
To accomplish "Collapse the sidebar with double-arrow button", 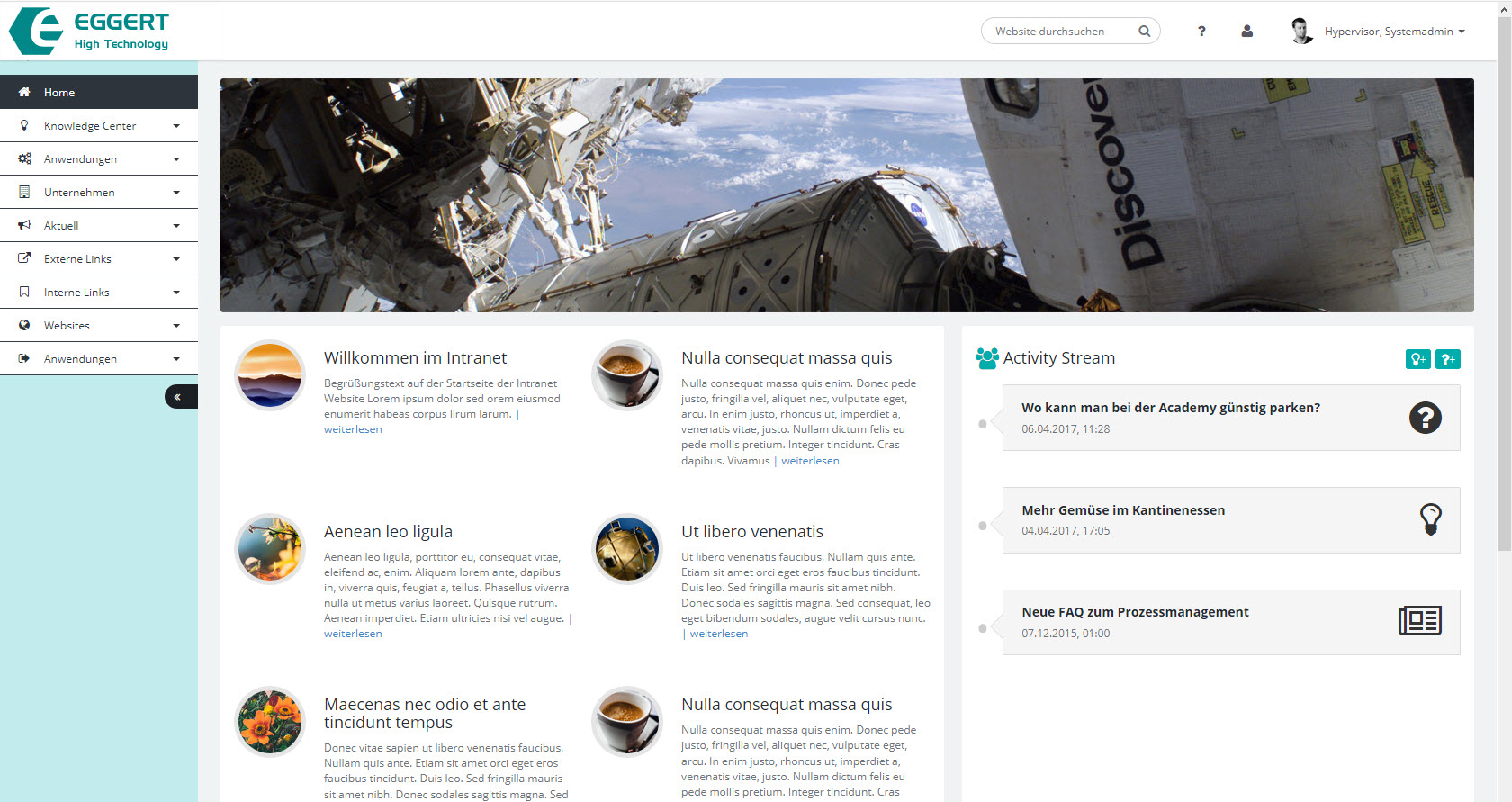I will [x=178, y=397].
